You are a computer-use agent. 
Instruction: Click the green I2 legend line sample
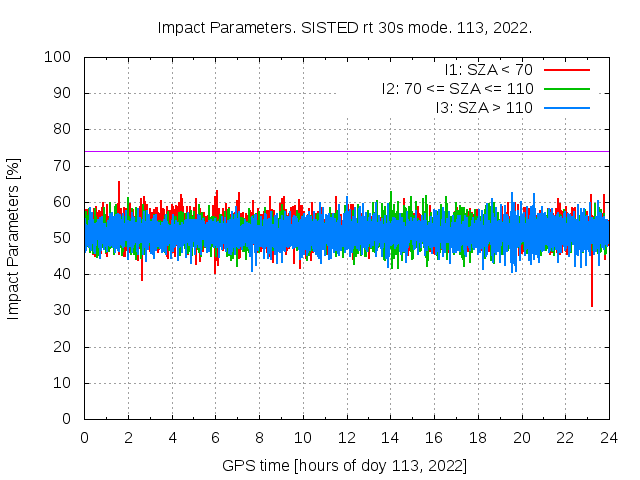coord(566,89)
